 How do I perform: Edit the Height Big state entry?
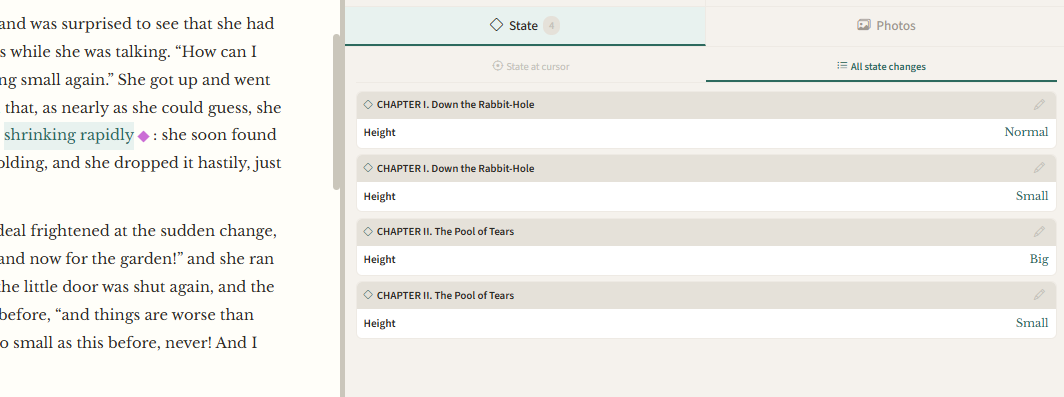click(1039, 232)
